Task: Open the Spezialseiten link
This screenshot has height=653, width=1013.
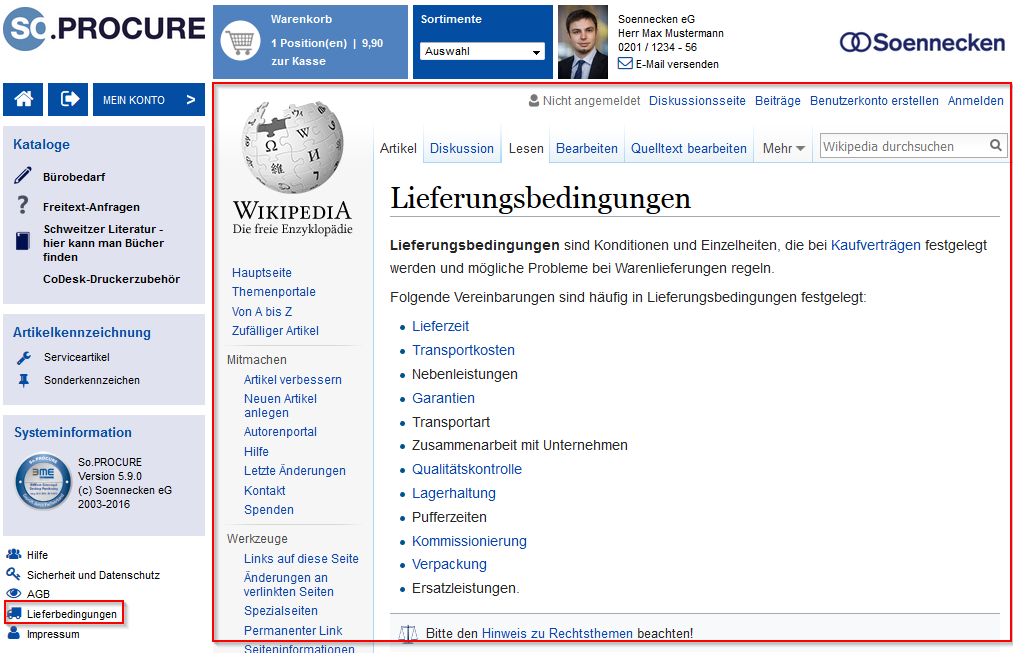Action: pos(280,611)
